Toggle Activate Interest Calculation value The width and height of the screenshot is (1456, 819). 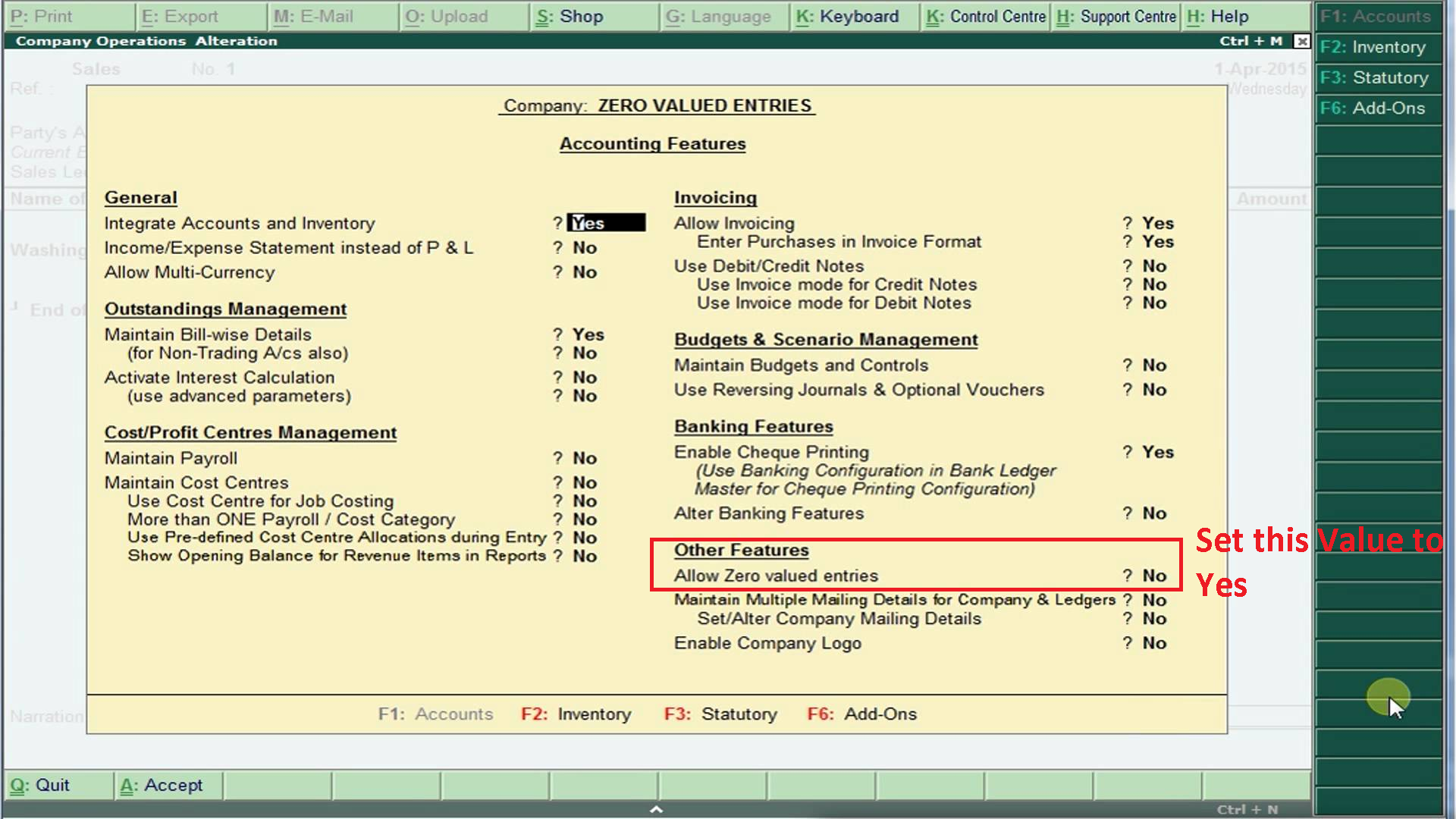tap(585, 378)
